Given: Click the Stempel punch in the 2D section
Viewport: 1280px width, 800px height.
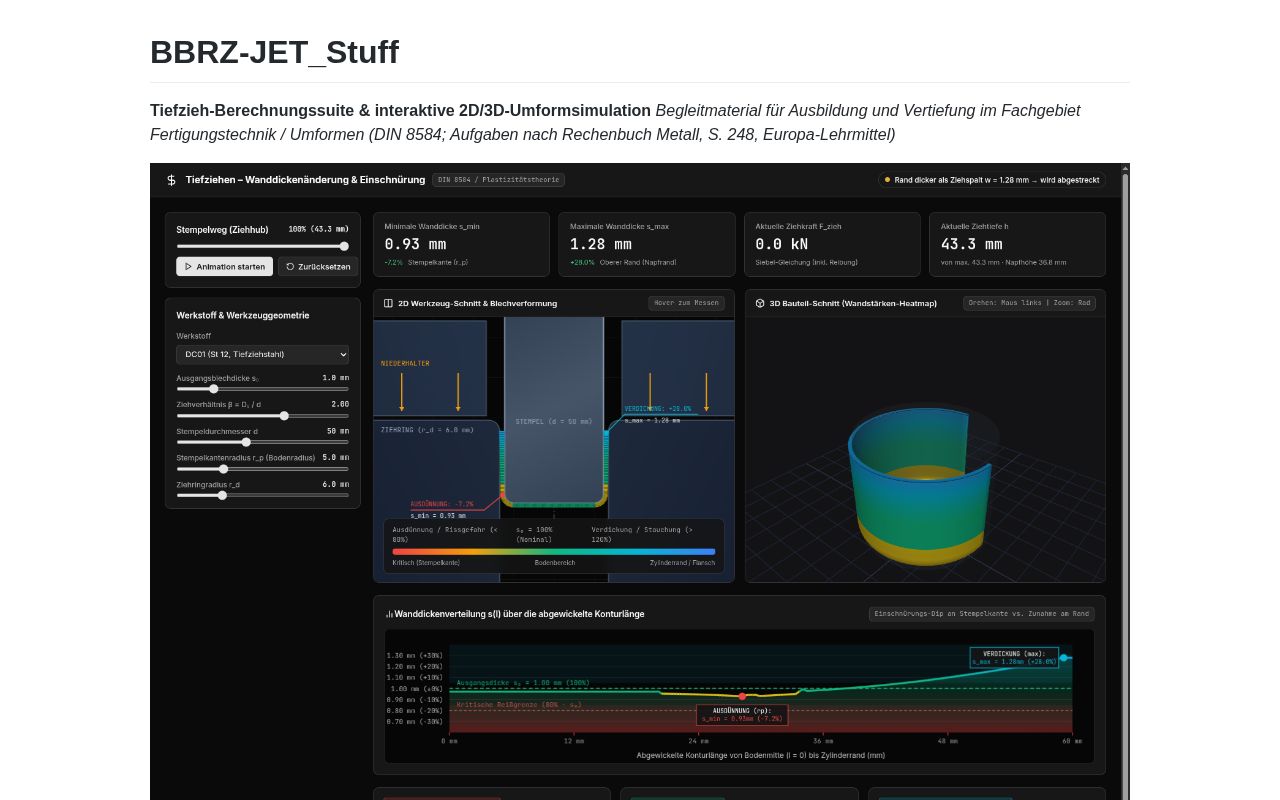Looking at the screenshot, I should click(554, 410).
